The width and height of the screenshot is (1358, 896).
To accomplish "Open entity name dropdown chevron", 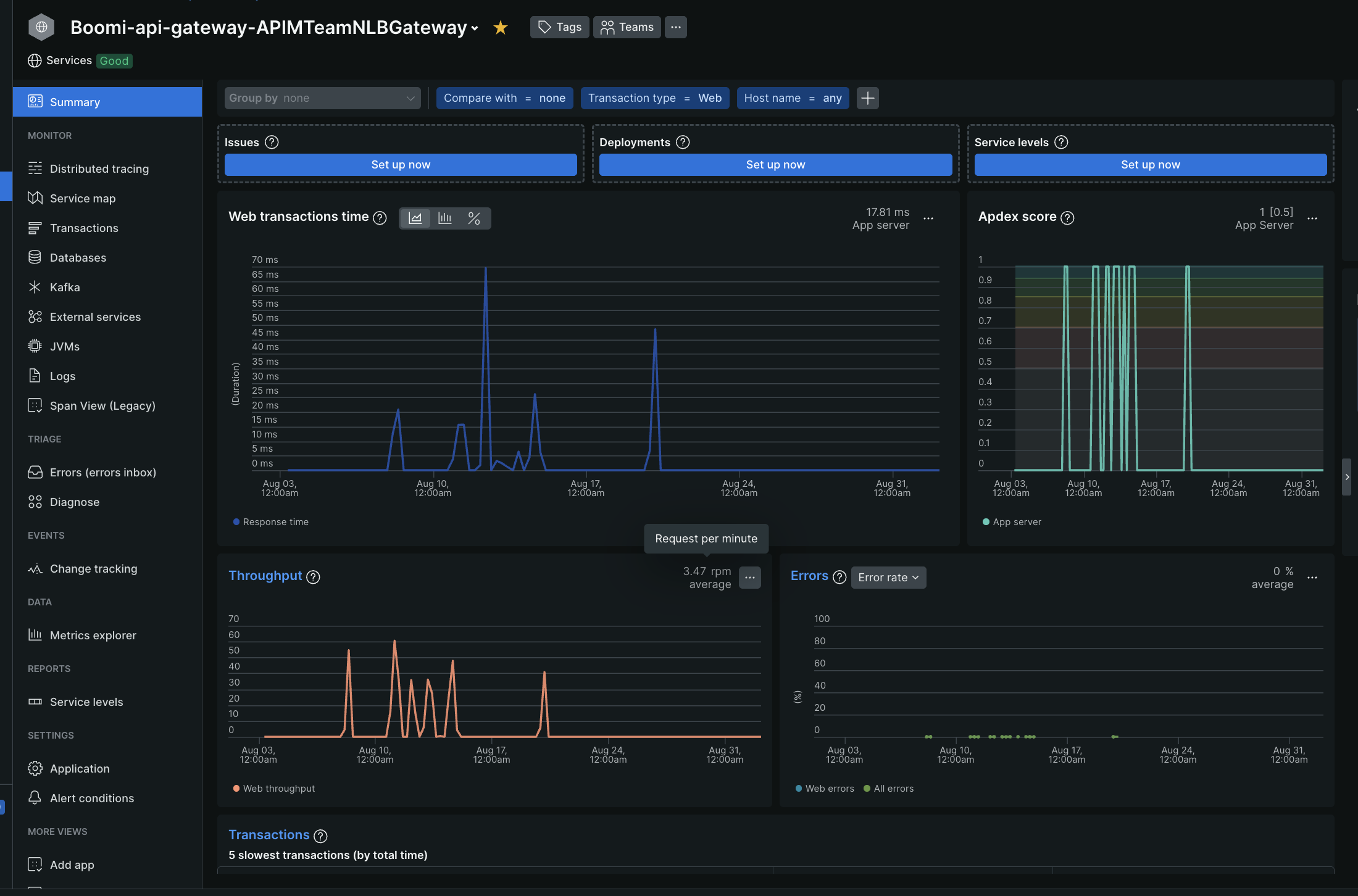I will coord(475,28).
